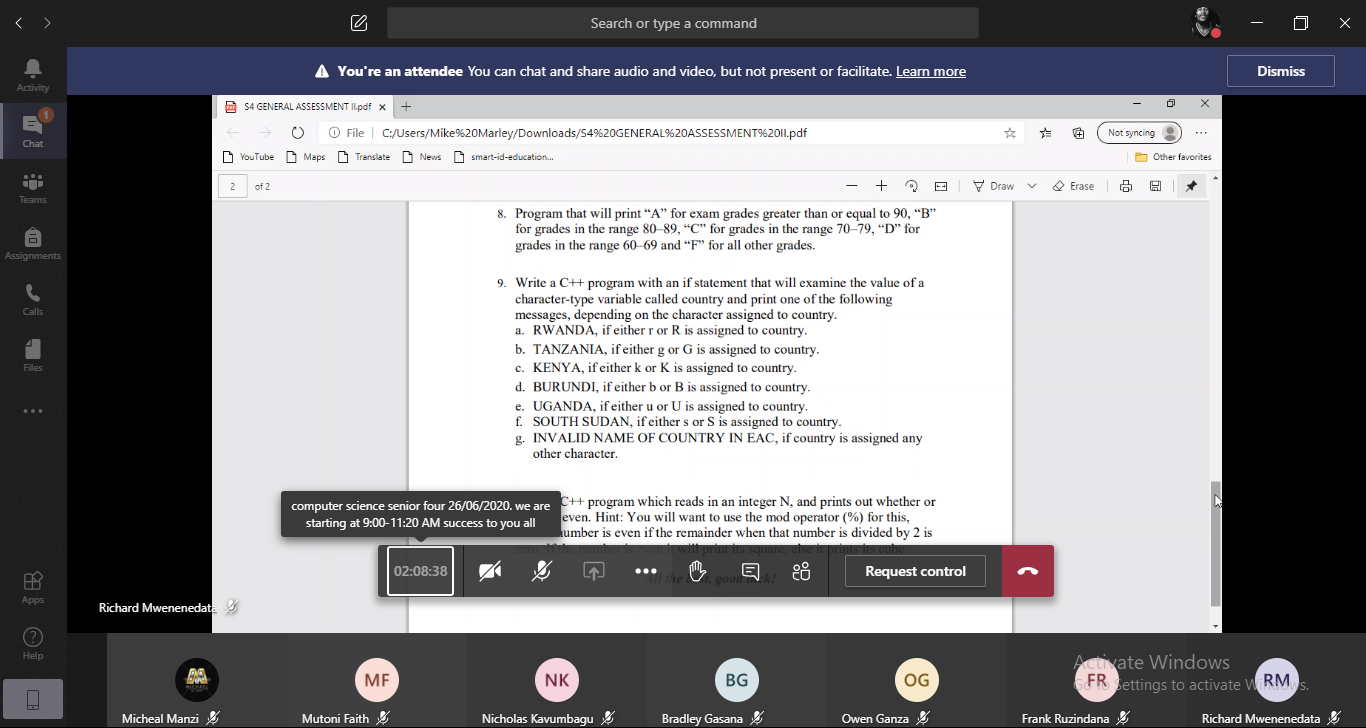Go forward using Teams forward arrow
Screen dimensions: 1366x728
(47, 23)
